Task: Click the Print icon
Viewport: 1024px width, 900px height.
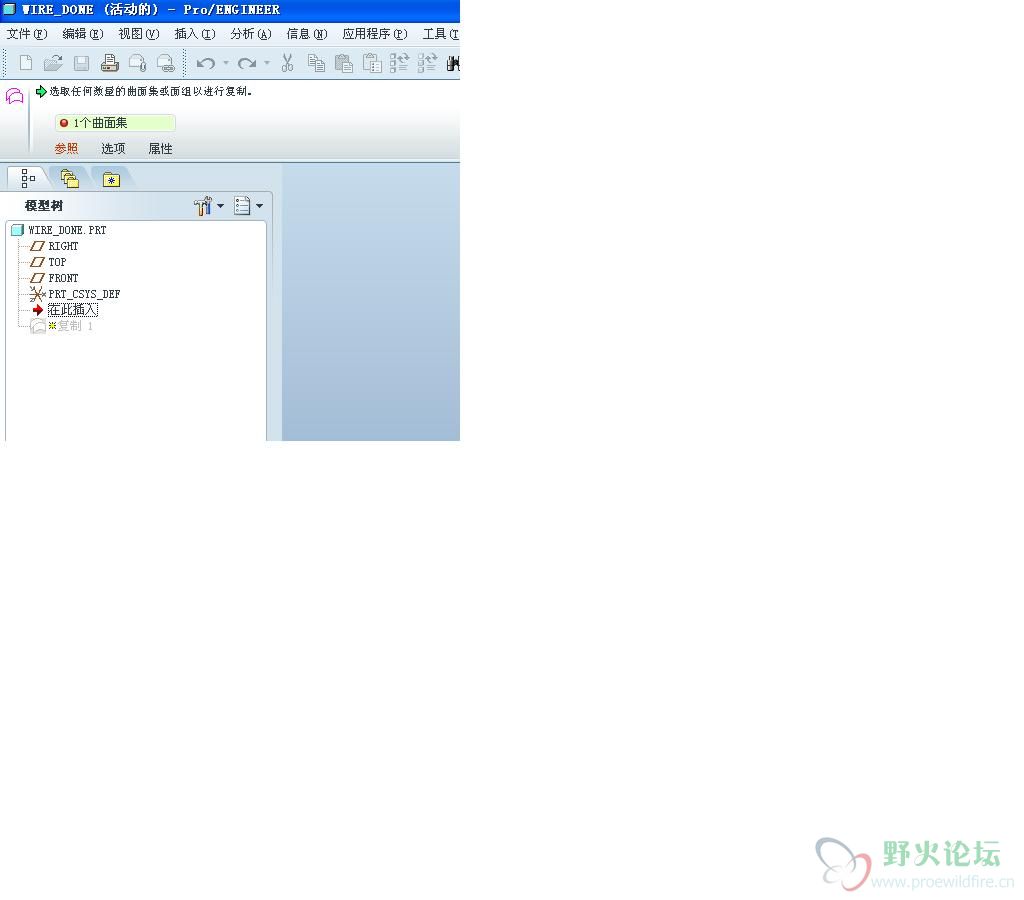Action: coord(110,63)
